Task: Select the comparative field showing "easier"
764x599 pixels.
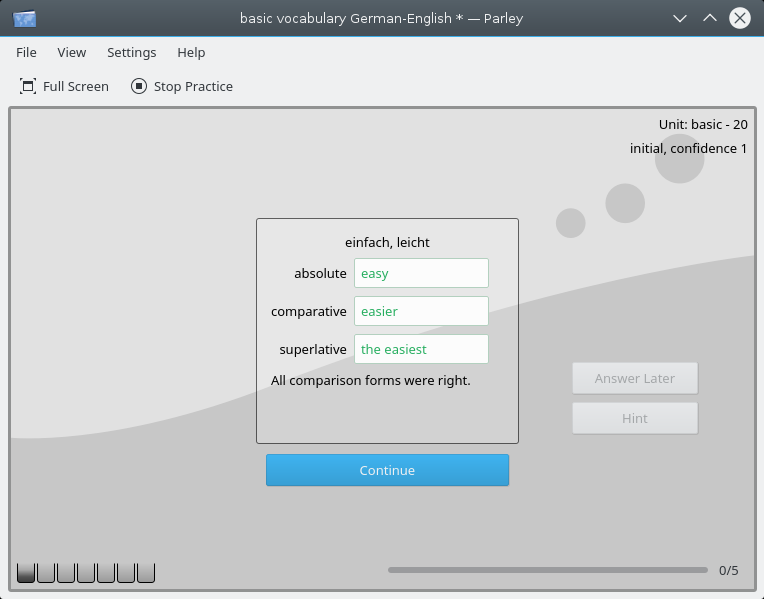Action: 421,311
